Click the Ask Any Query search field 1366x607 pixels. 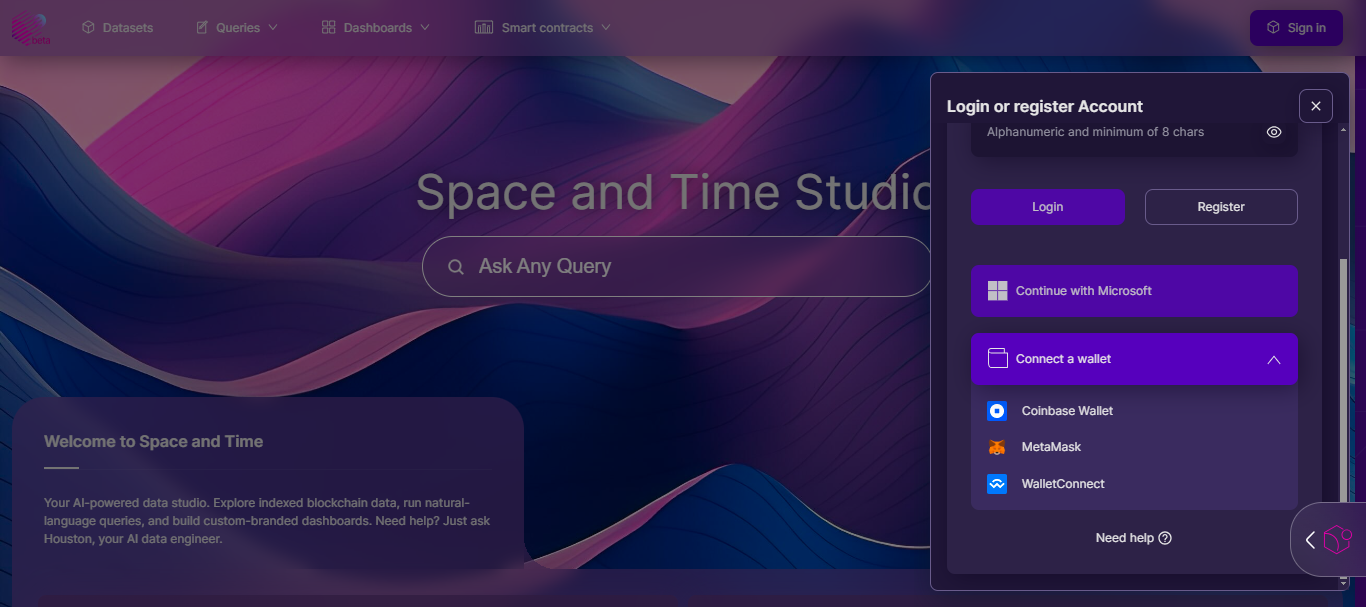(677, 267)
